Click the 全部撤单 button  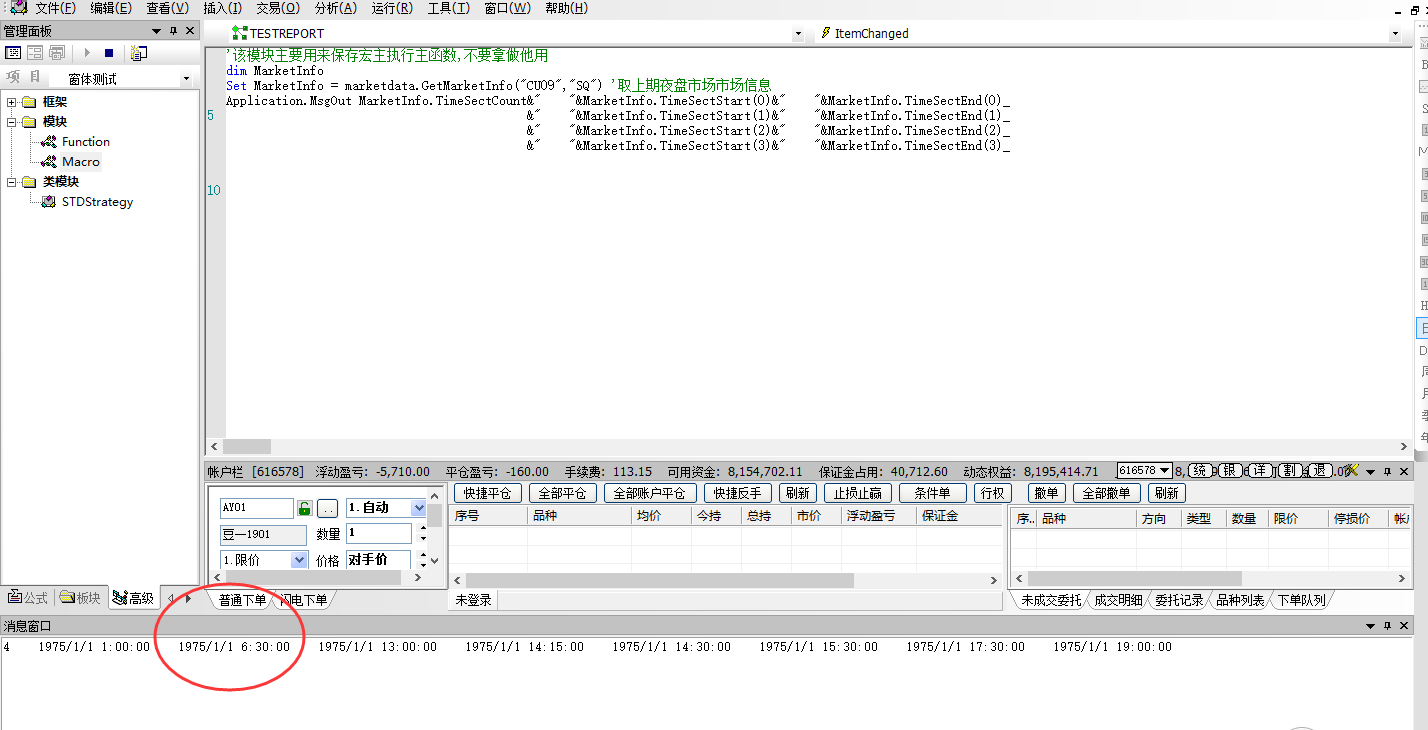tap(1107, 493)
